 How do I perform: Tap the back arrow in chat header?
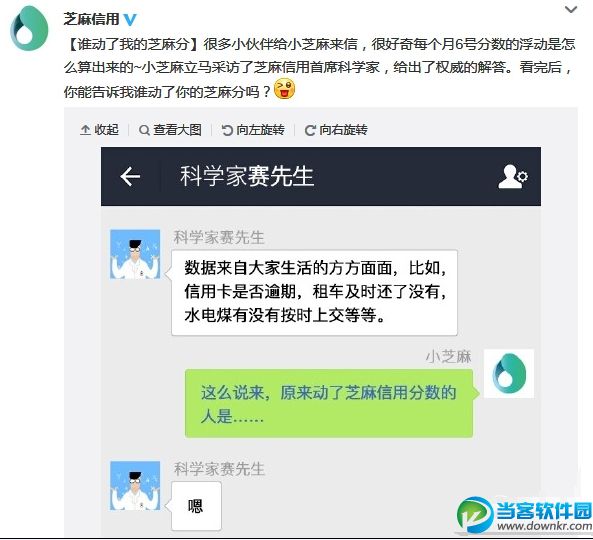130,176
